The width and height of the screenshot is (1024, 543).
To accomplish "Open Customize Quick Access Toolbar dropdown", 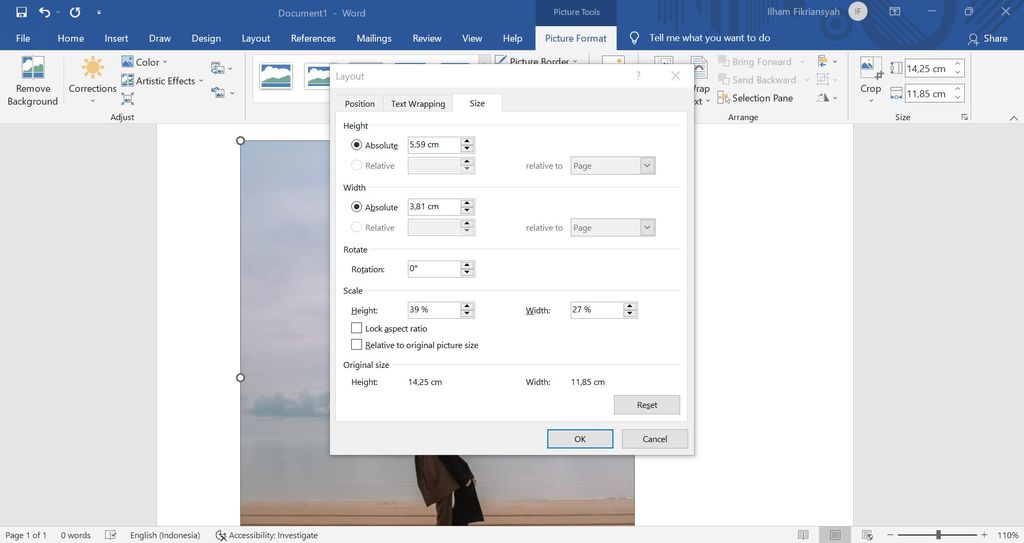I will click(99, 12).
